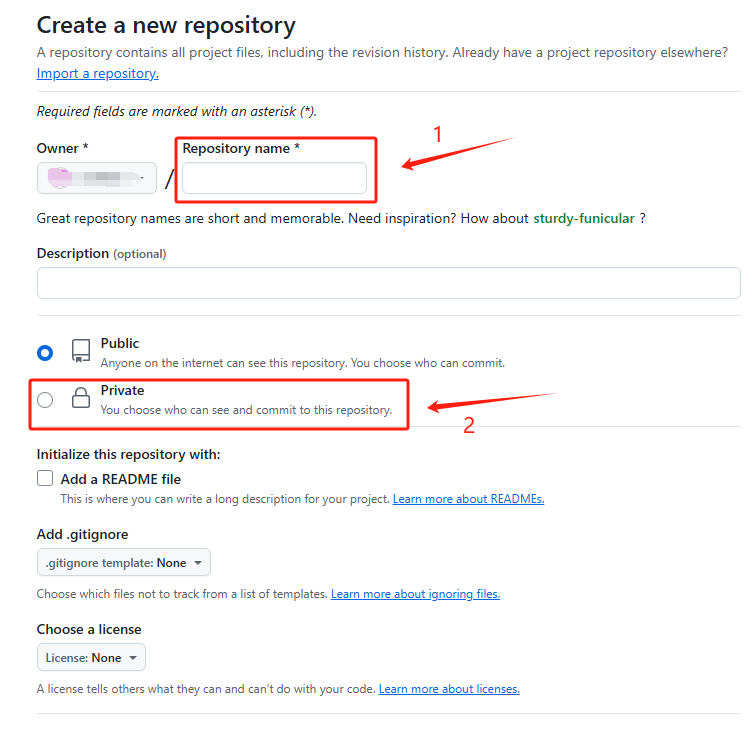Click the Private option label text
Image resolution: width=753 pixels, height=732 pixels.
click(122, 390)
